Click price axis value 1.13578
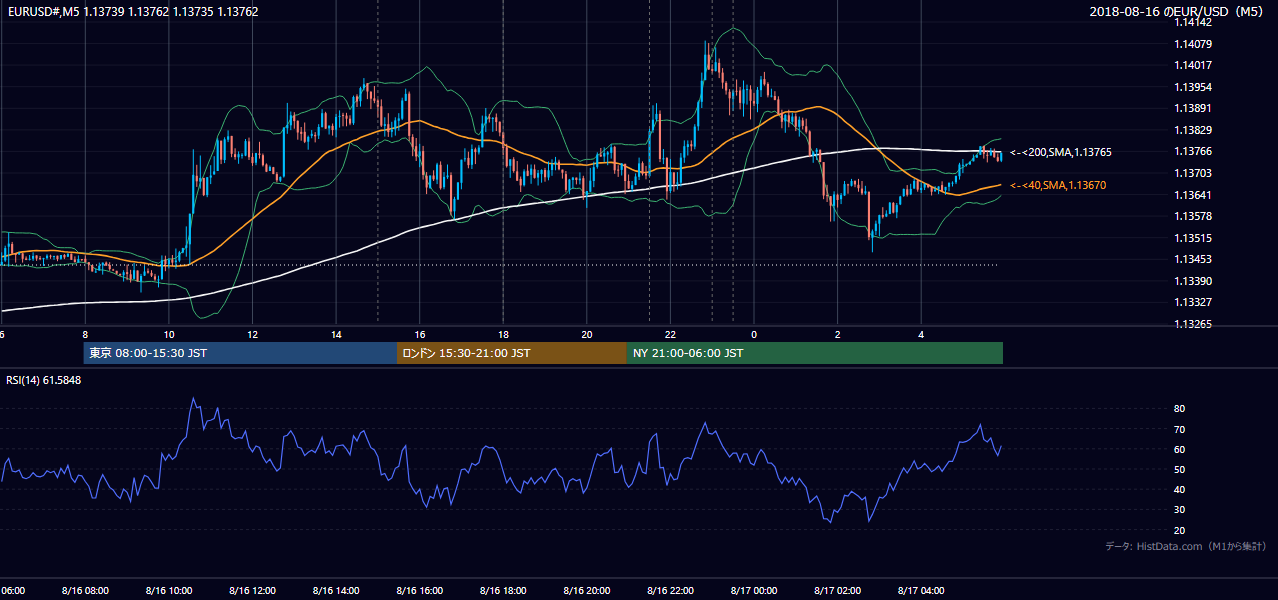 click(x=1193, y=216)
